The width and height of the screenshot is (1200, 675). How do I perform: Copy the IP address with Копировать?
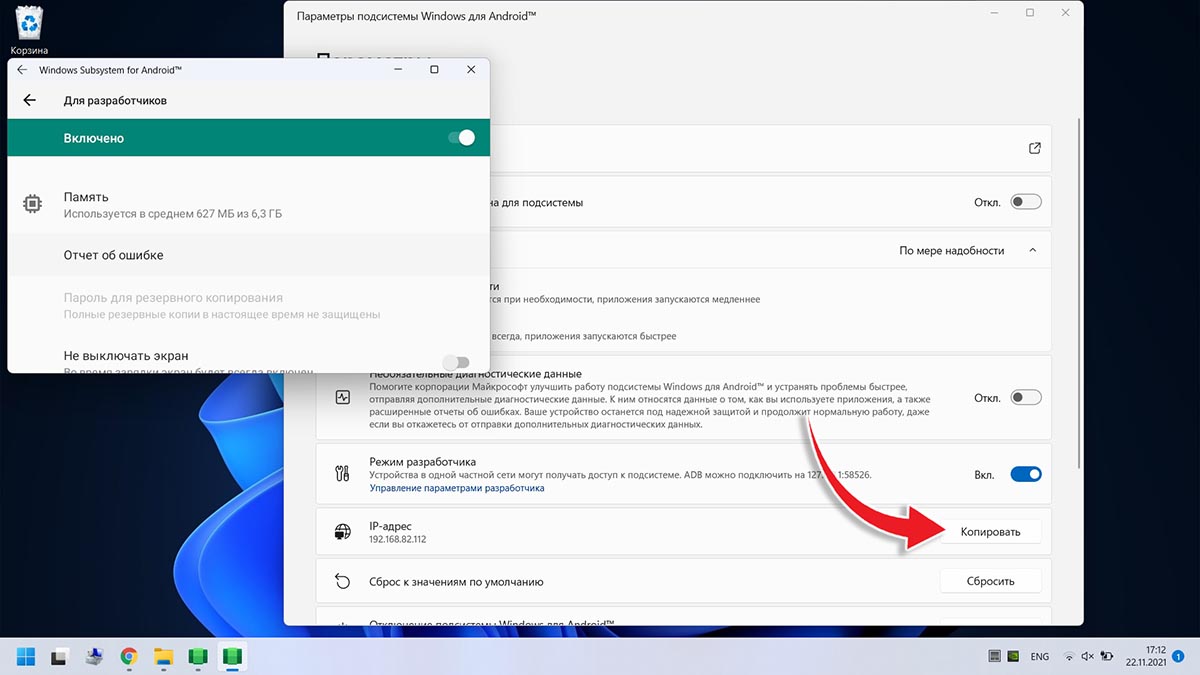pyautogui.click(x=991, y=532)
